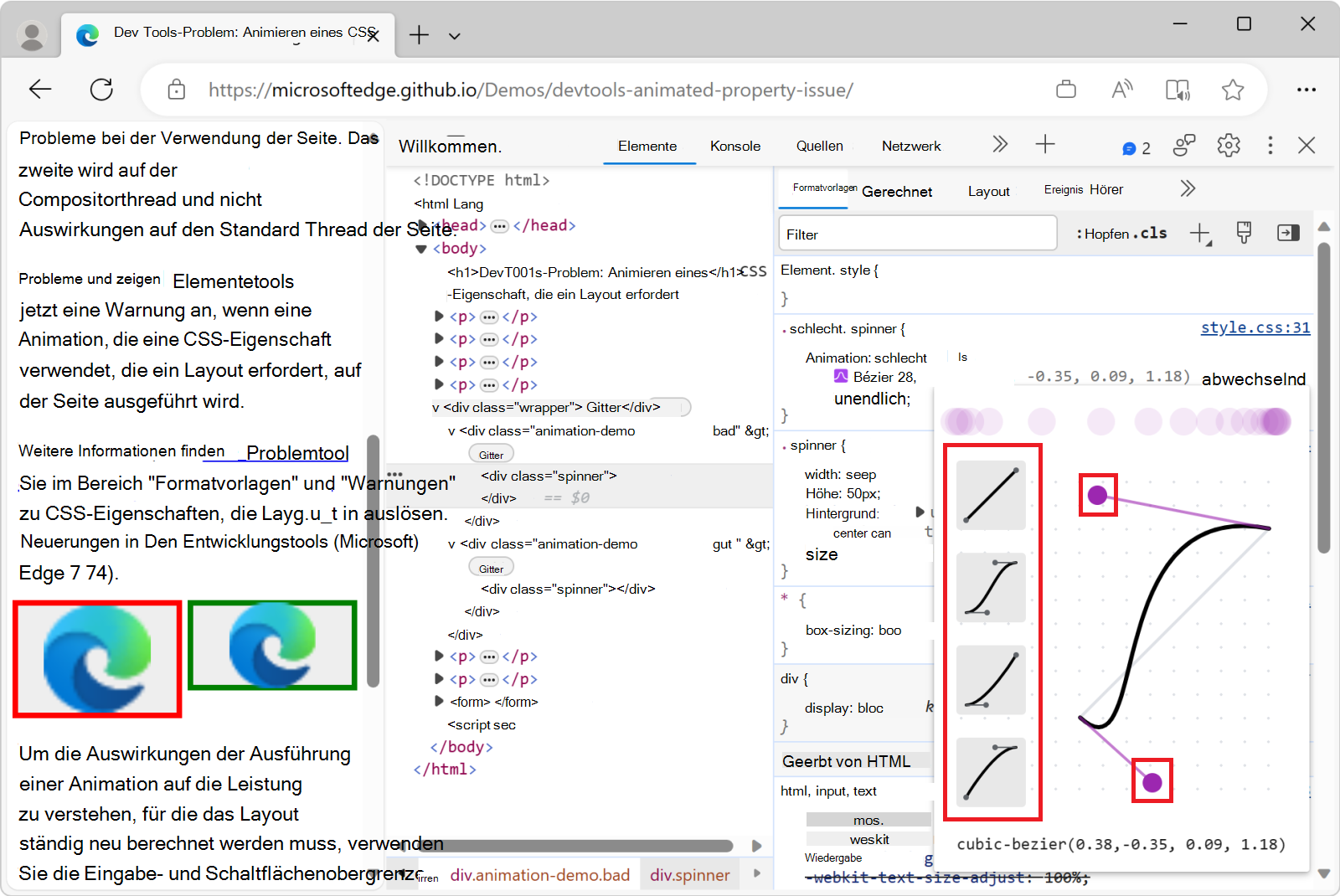This screenshot has height=896, width=1340.
Task: Open DevTools settings gear
Action: pyautogui.click(x=1228, y=146)
